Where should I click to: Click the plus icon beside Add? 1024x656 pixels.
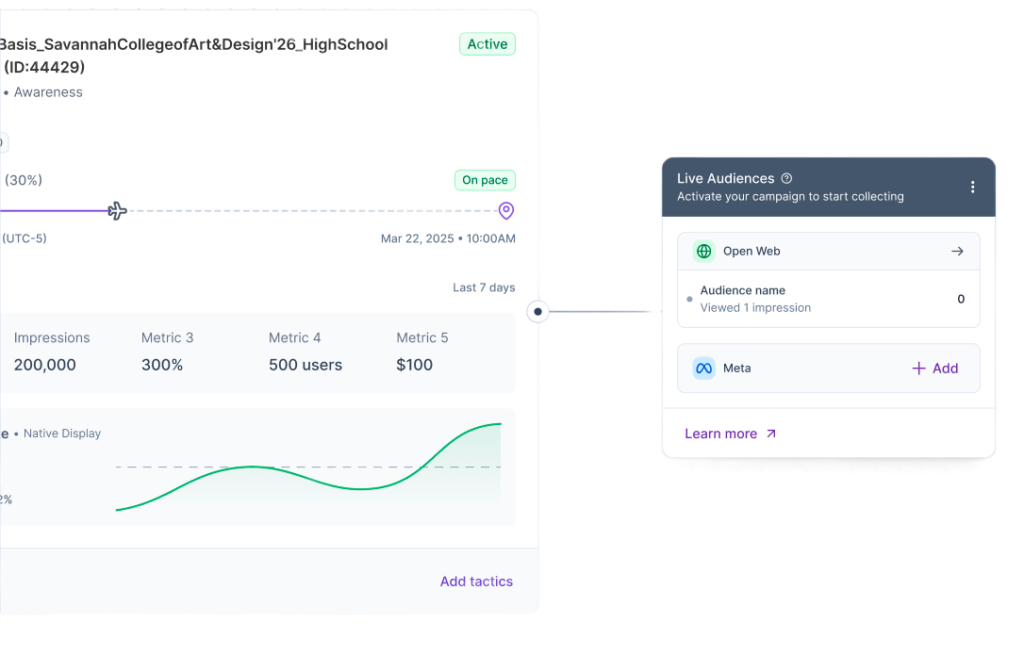pyautogui.click(x=918, y=369)
